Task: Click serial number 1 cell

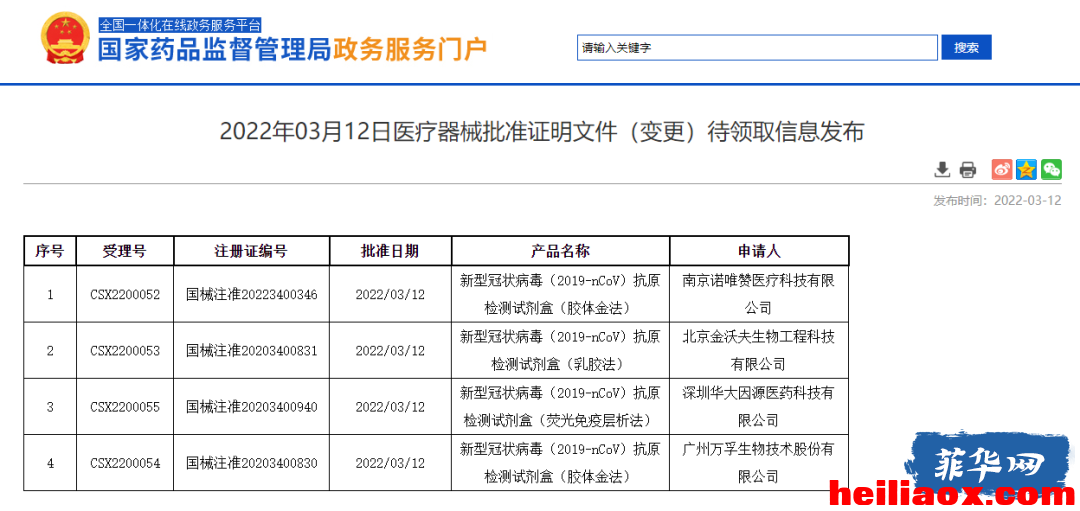Action: pos(50,294)
